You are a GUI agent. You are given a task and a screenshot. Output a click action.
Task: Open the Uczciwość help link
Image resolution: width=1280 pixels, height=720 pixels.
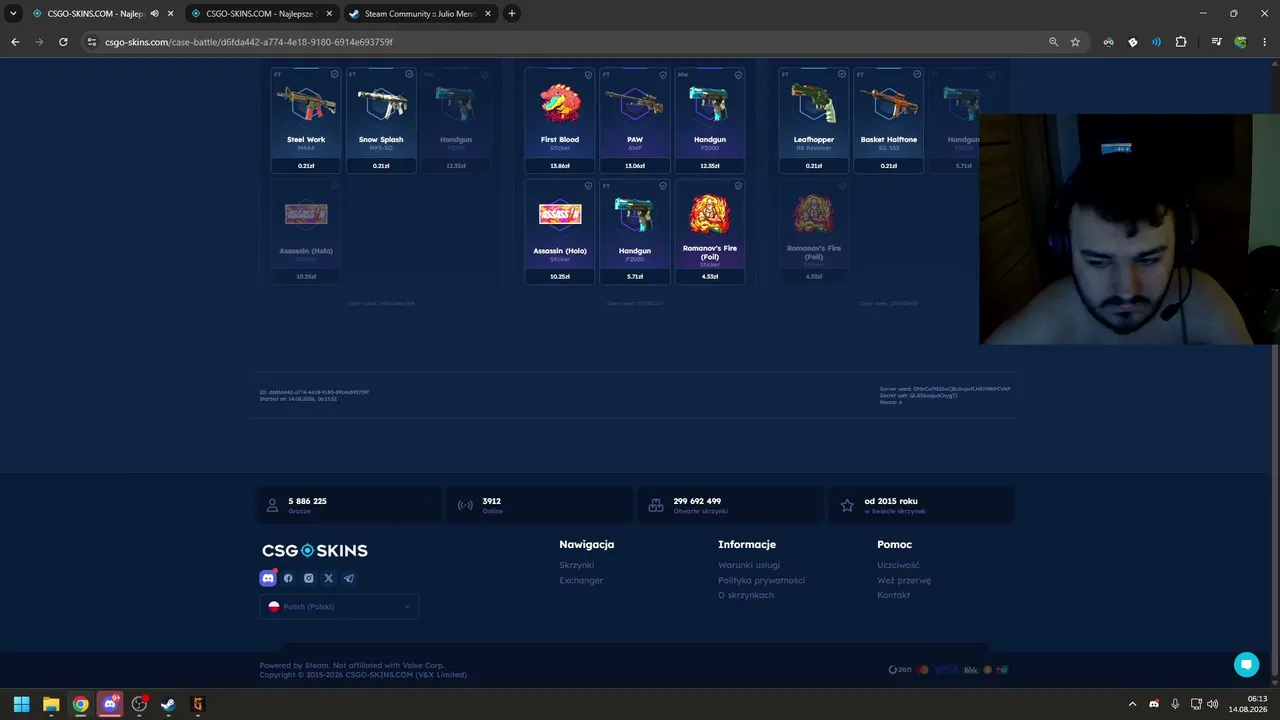(x=898, y=565)
